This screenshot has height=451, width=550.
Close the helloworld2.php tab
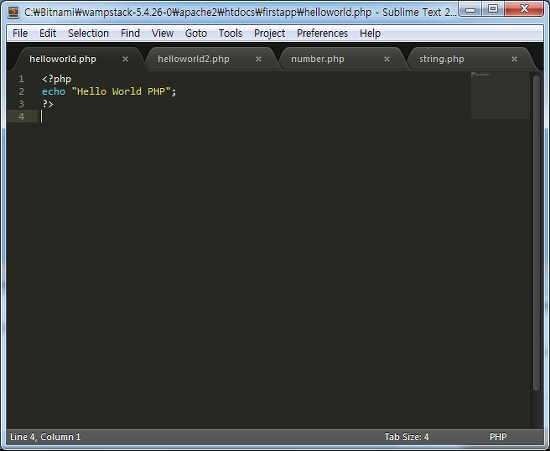click(259, 59)
